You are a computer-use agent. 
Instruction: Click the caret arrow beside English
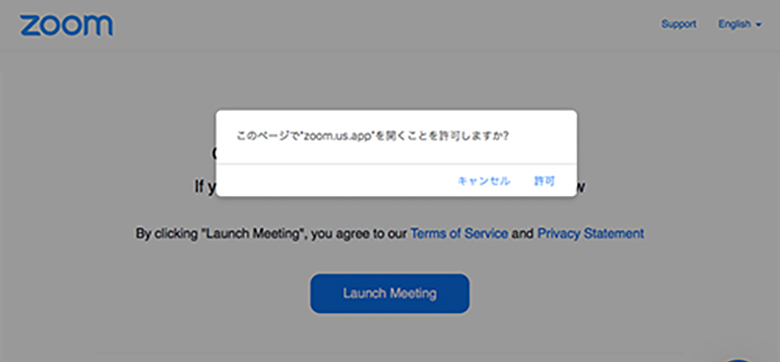pos(758,25)
